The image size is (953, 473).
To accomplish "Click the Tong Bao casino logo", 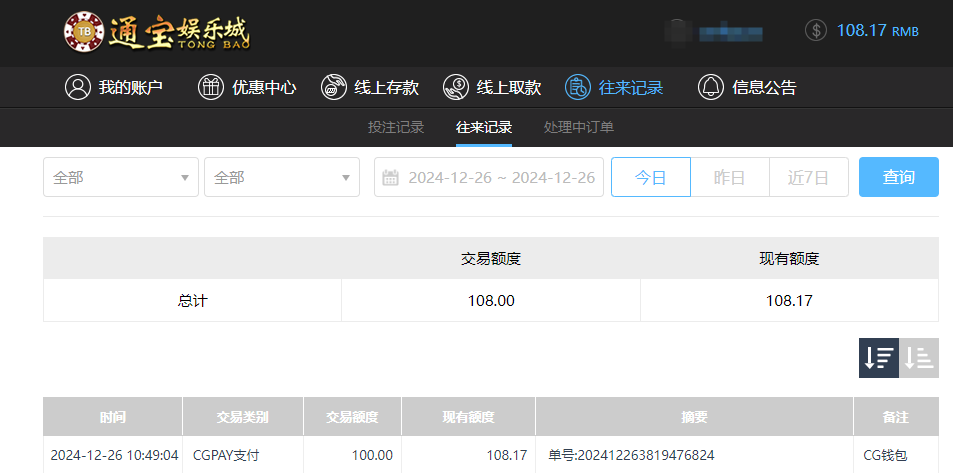I will pyautogui.click(x=156, y=31).
